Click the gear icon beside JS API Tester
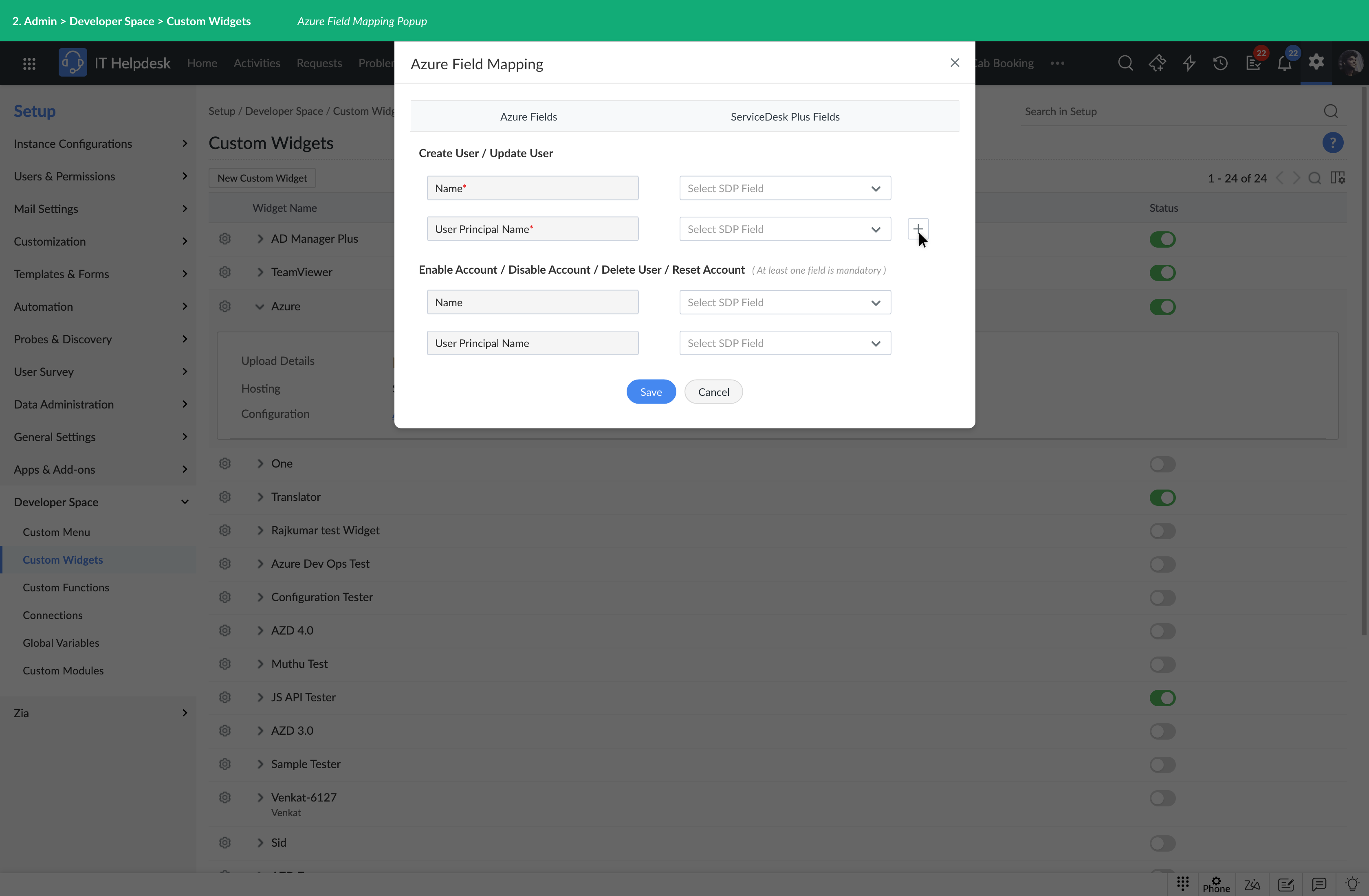 pyautogui.click(x=225, y=697)
